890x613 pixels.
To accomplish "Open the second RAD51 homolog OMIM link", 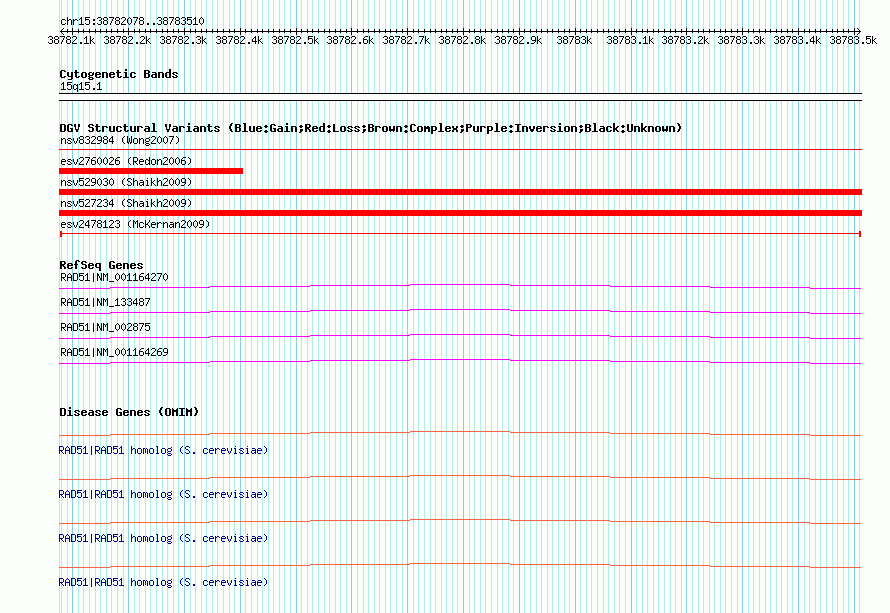I will [x=163, y=494].
